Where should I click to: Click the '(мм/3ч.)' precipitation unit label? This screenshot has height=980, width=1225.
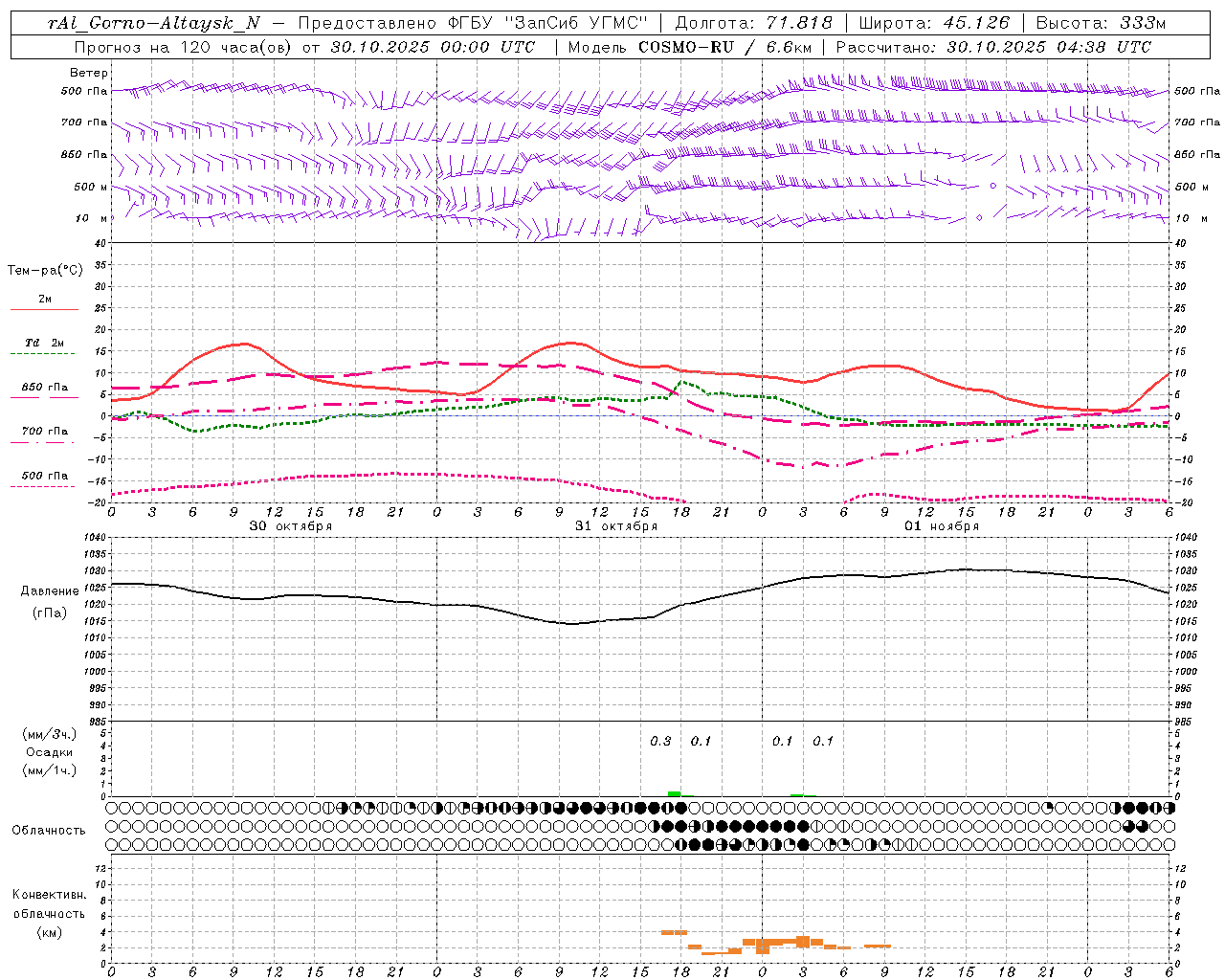[x=50, y=734]
